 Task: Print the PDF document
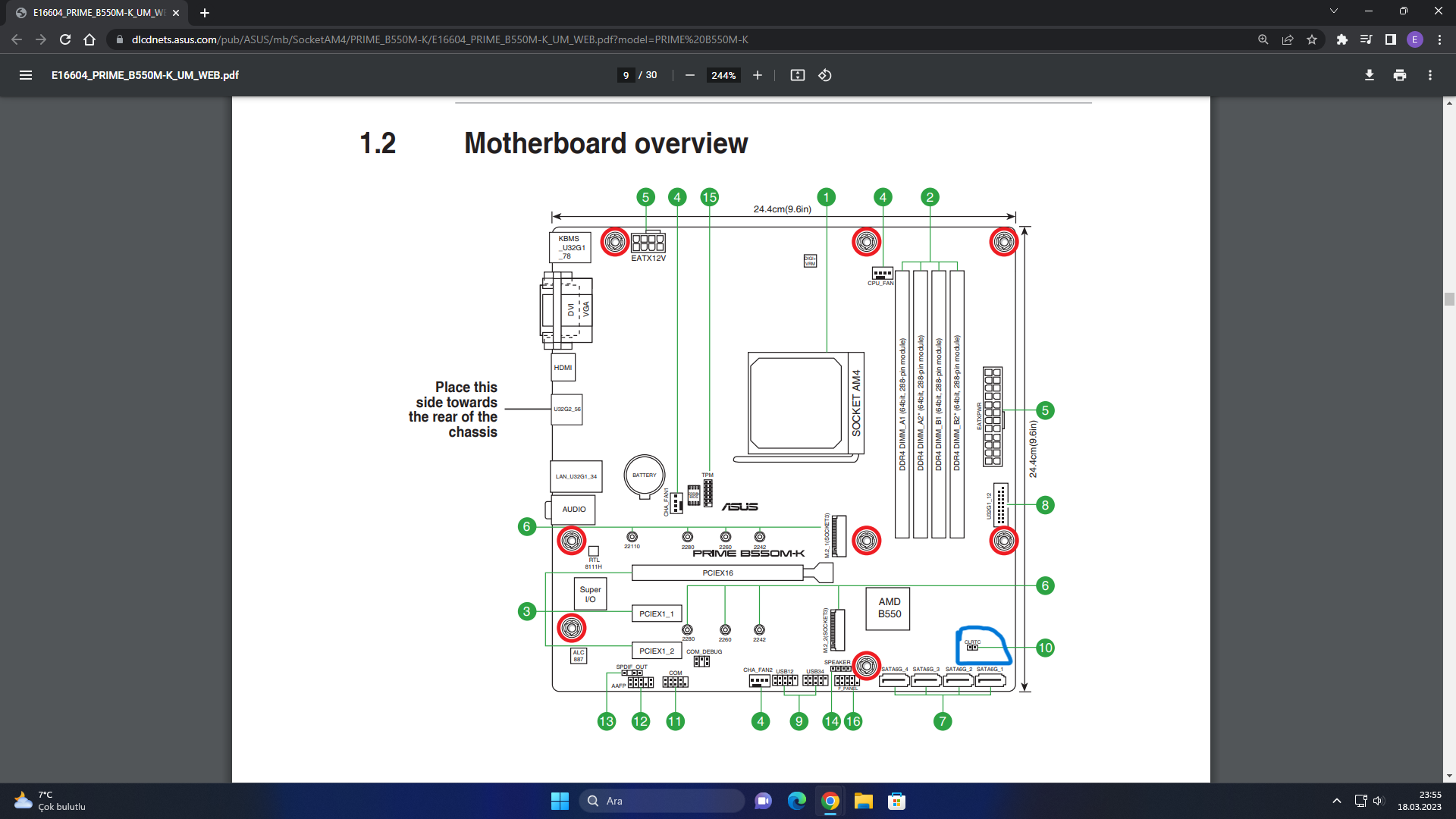[1400, 75]
